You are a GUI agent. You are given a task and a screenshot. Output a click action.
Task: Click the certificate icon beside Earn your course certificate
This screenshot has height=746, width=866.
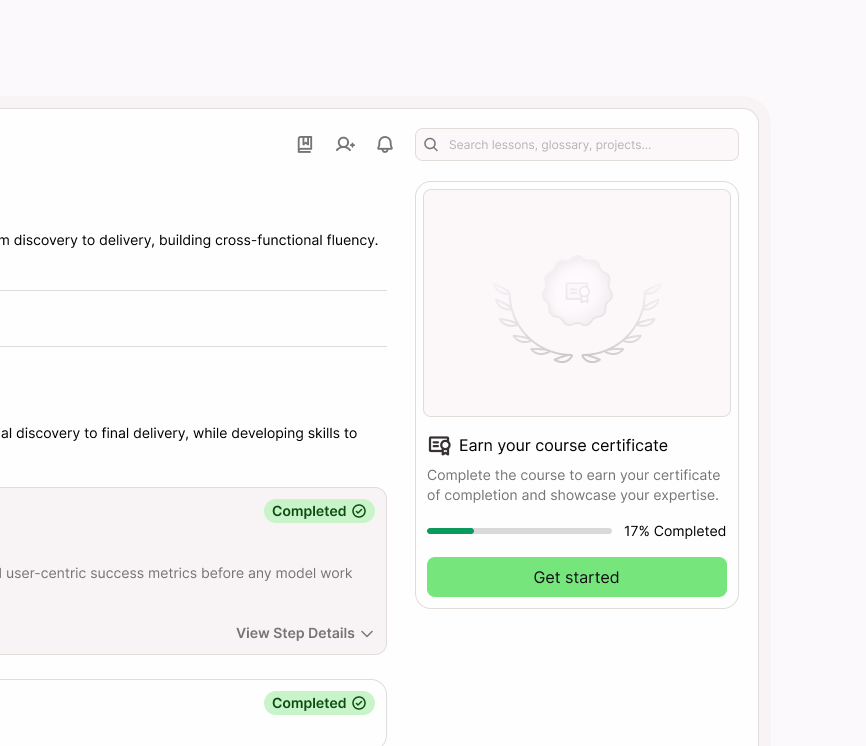click(x=440, y=446)
